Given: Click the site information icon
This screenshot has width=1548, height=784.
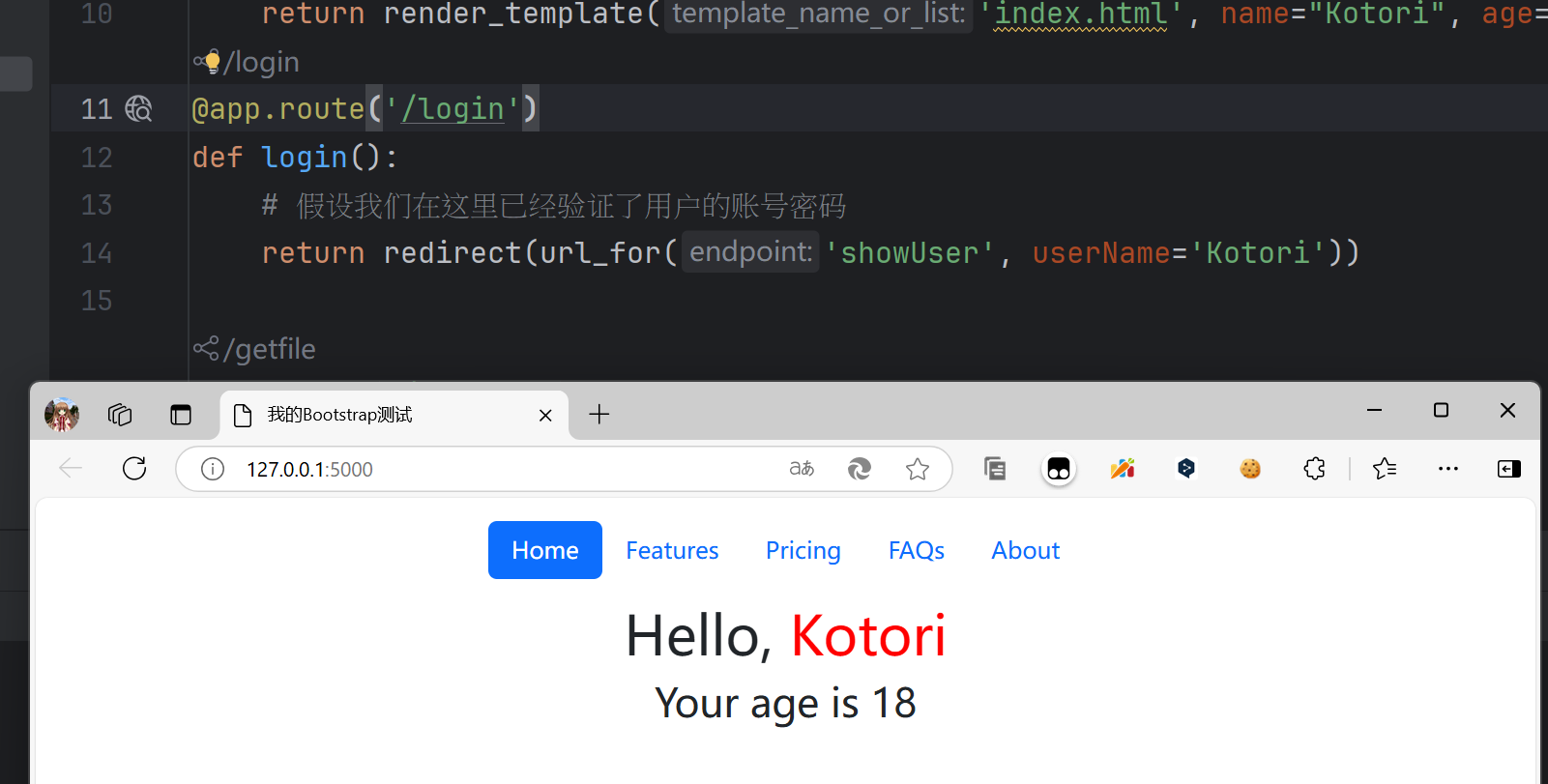Looking at the screenshot, I should (x=213, y=469).
